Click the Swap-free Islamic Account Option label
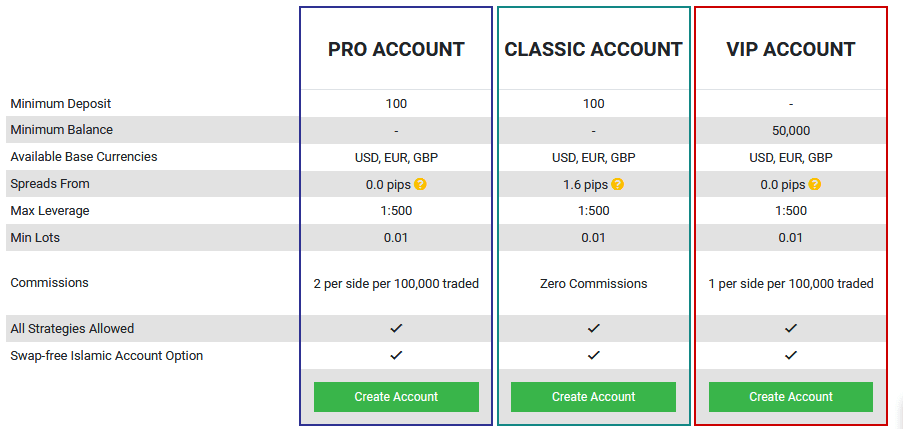The width and height of the screenshot is (903, 429). click(x=107, y=356)
